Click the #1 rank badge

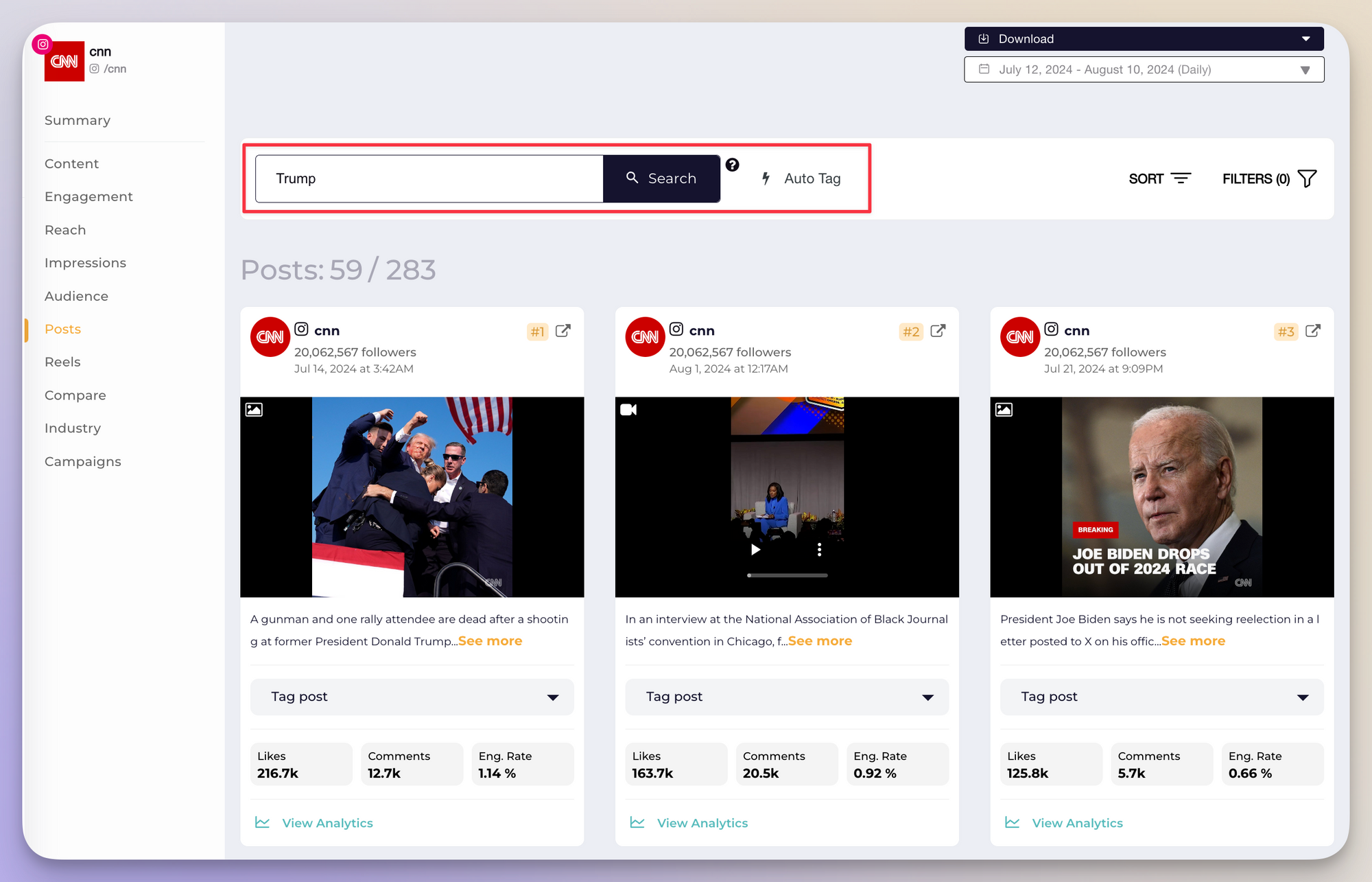point(537,332)
